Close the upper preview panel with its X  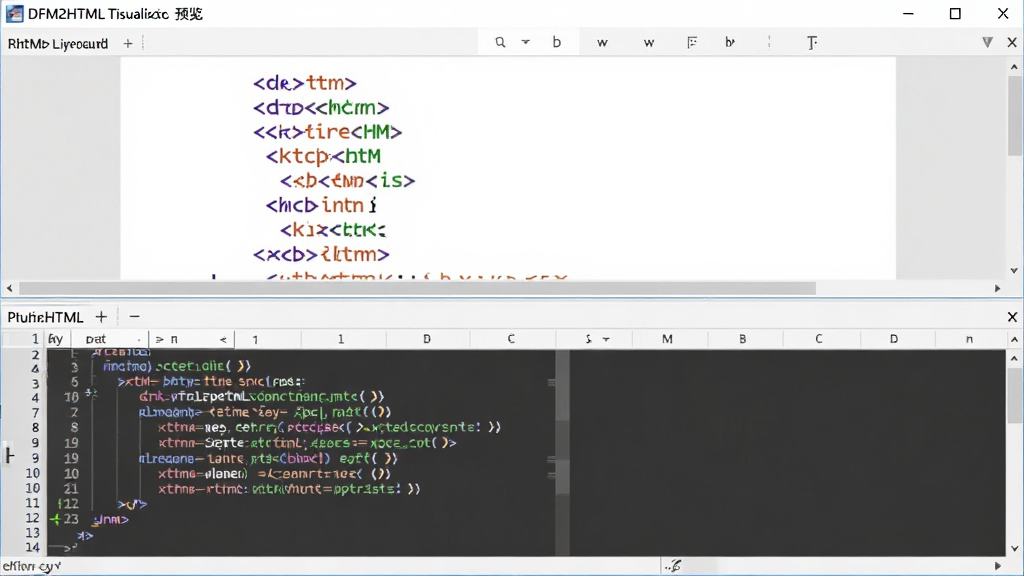point(1012,42)
